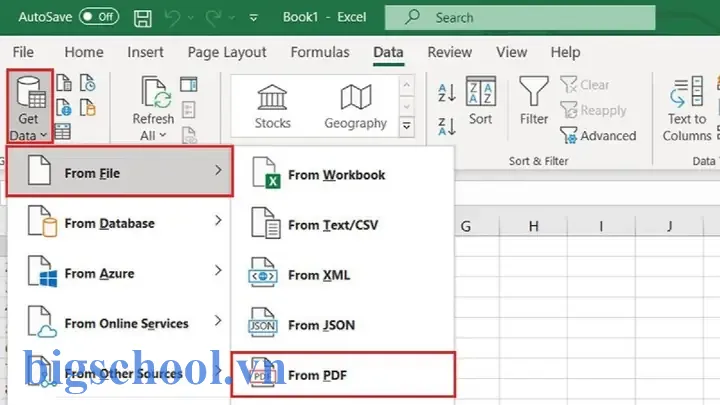This screenshot has width=720, height=405.
Task: Expand the From File submenu
Action: [120, 171]
